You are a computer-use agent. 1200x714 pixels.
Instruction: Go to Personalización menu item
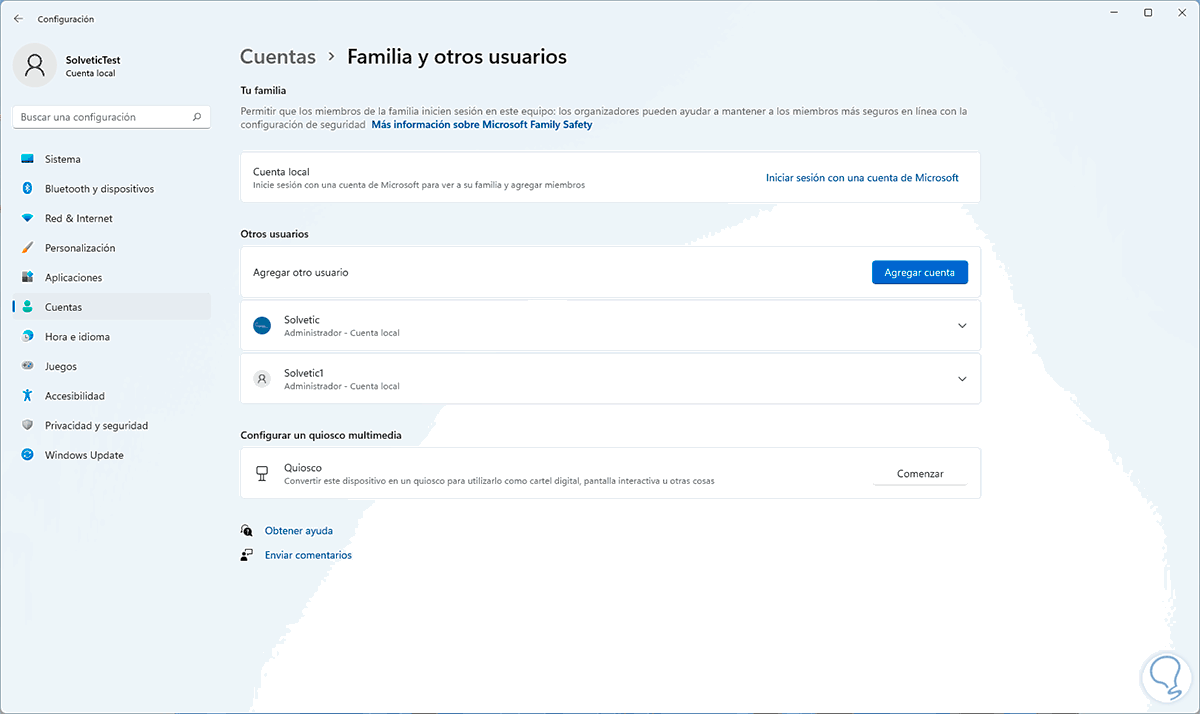[x=80, y=248]
